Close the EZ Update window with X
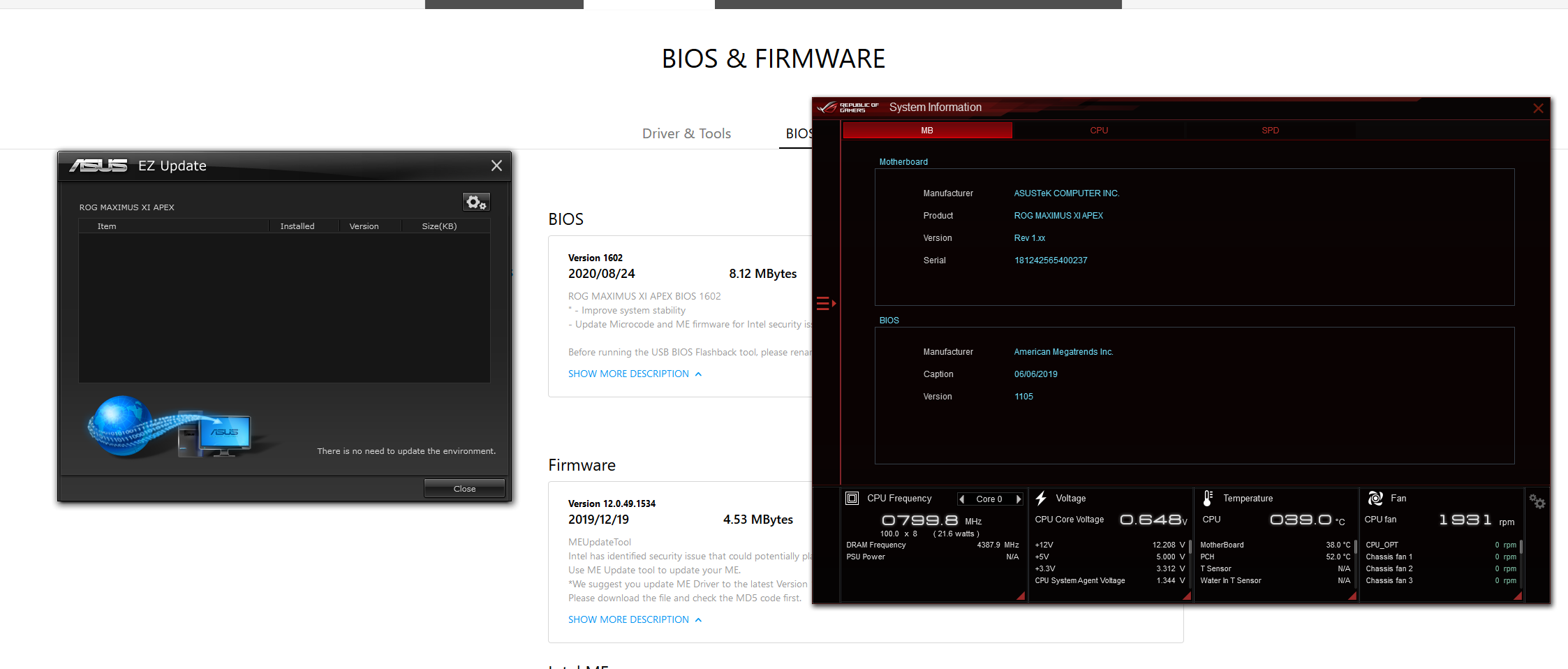This screenshot has width=1568, height=669. tap(496, 166)
